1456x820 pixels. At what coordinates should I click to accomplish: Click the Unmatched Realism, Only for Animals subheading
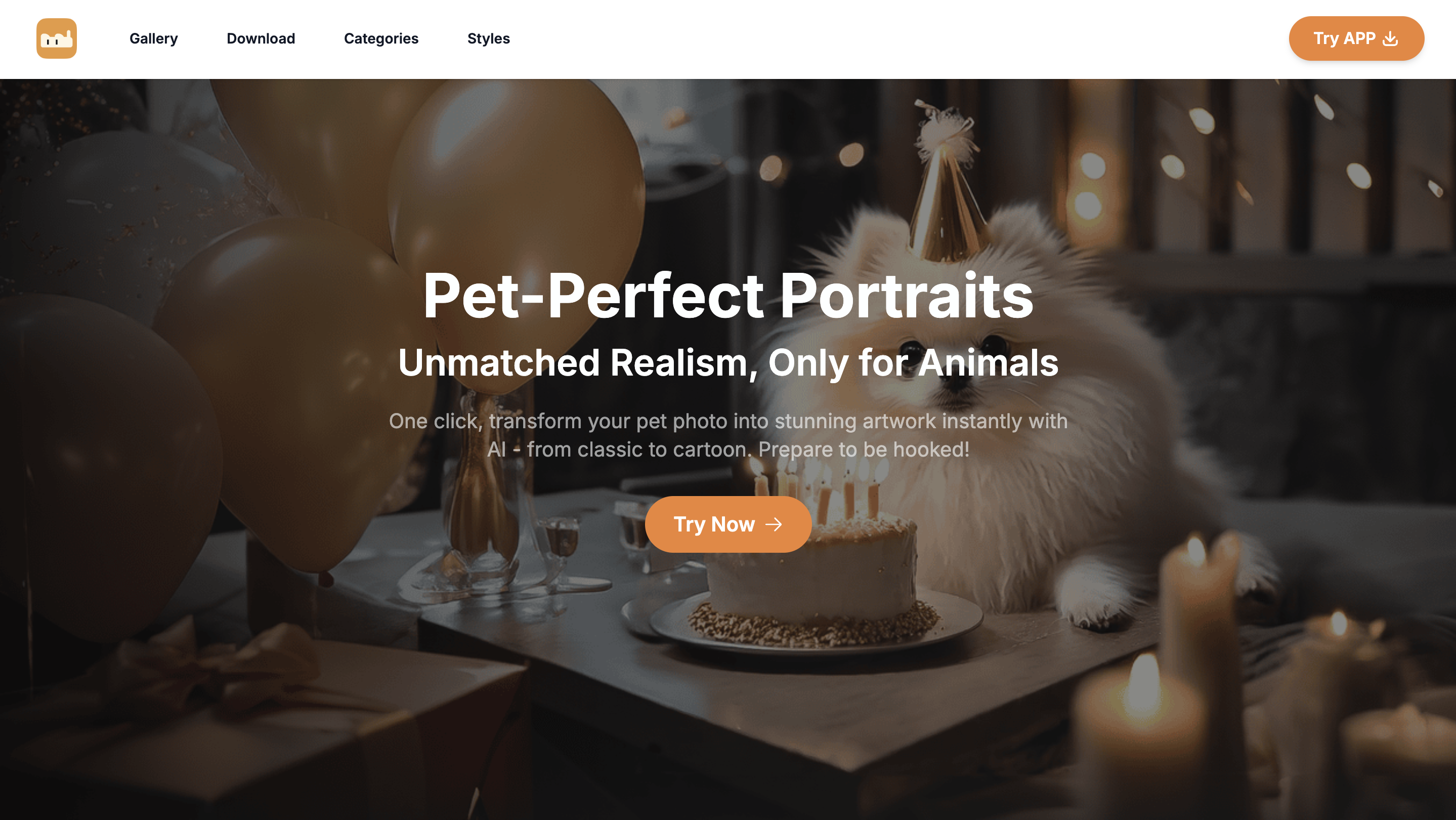(728, 362)
